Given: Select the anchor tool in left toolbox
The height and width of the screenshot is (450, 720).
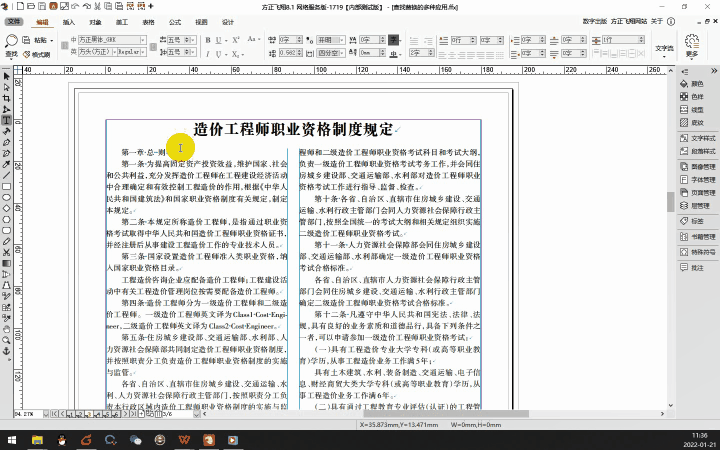Looking at the screenshot, I should tap(6, 351).
